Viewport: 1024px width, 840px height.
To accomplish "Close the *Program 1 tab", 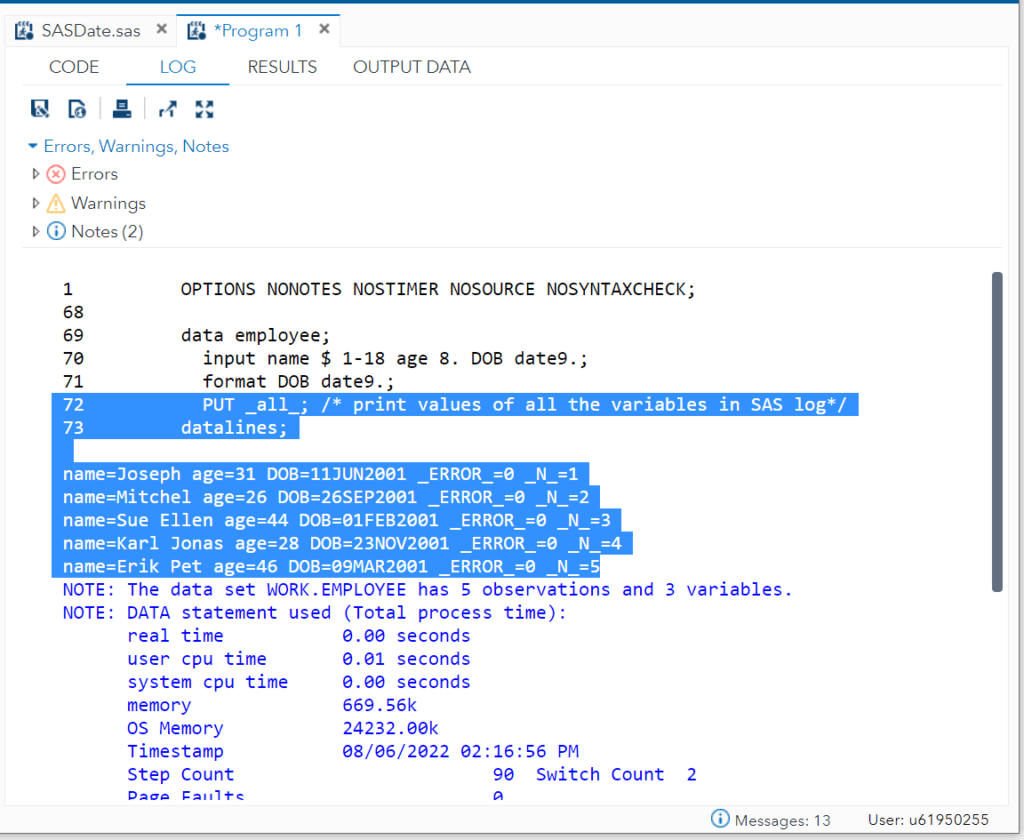I will tap(324, 30).
